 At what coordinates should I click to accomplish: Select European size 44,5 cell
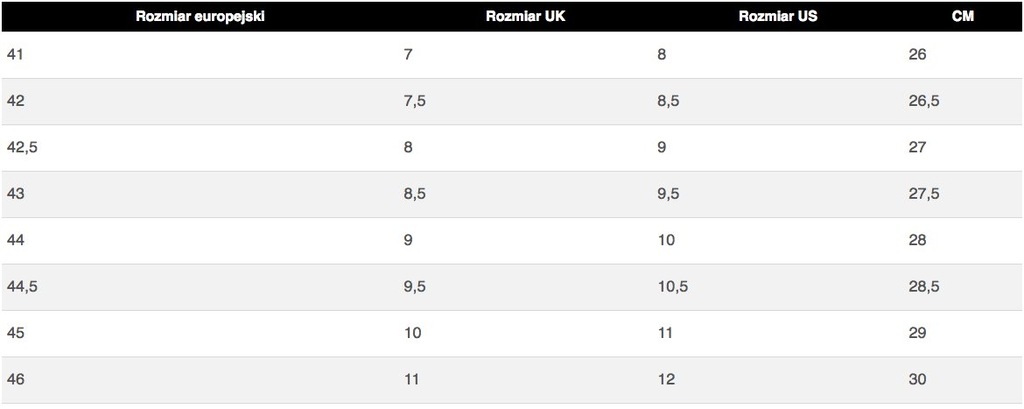22,287
